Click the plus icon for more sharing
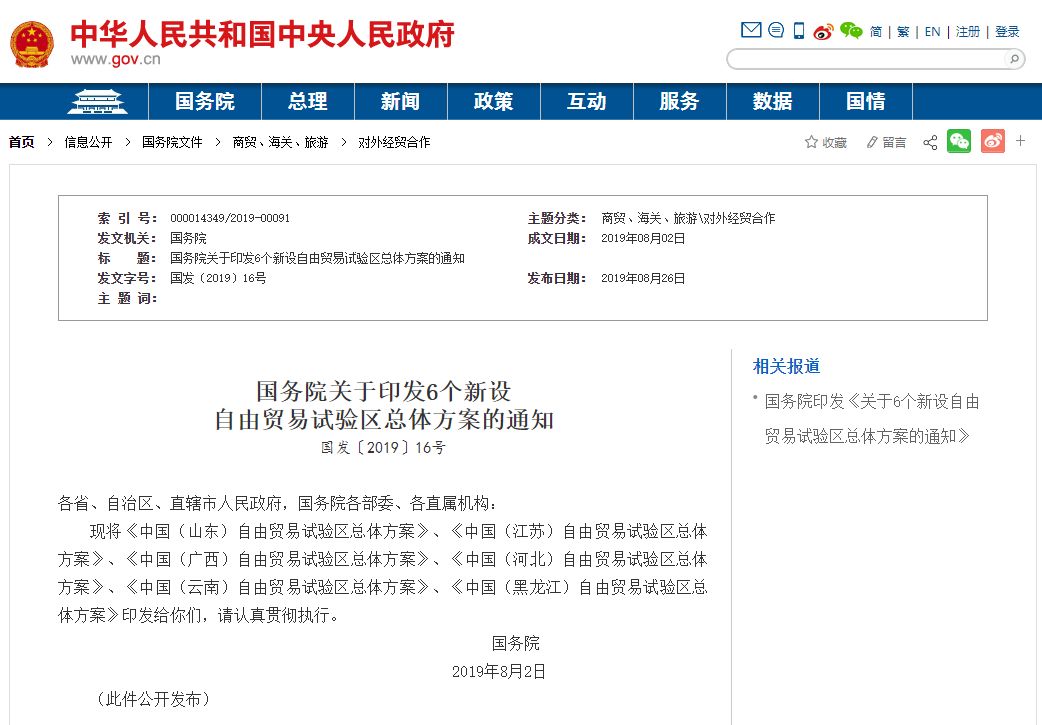The image size is (1042, 725). pyautogui.click(x=1021, y=141)
